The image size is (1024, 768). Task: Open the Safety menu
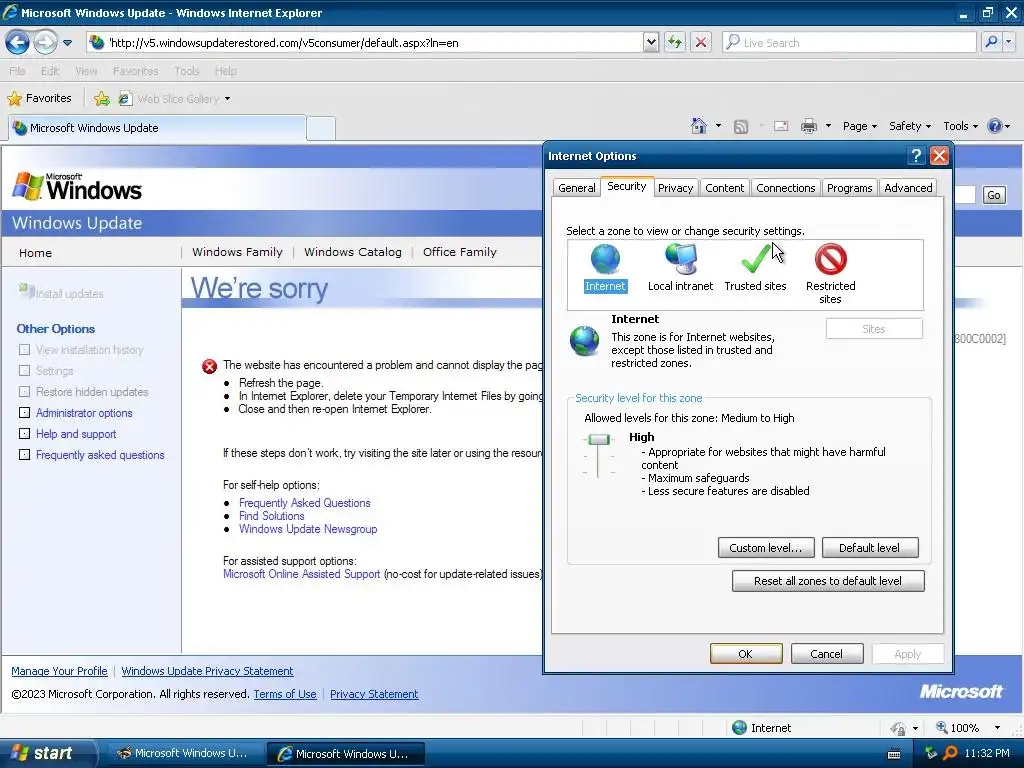click(x=910, y=126)
